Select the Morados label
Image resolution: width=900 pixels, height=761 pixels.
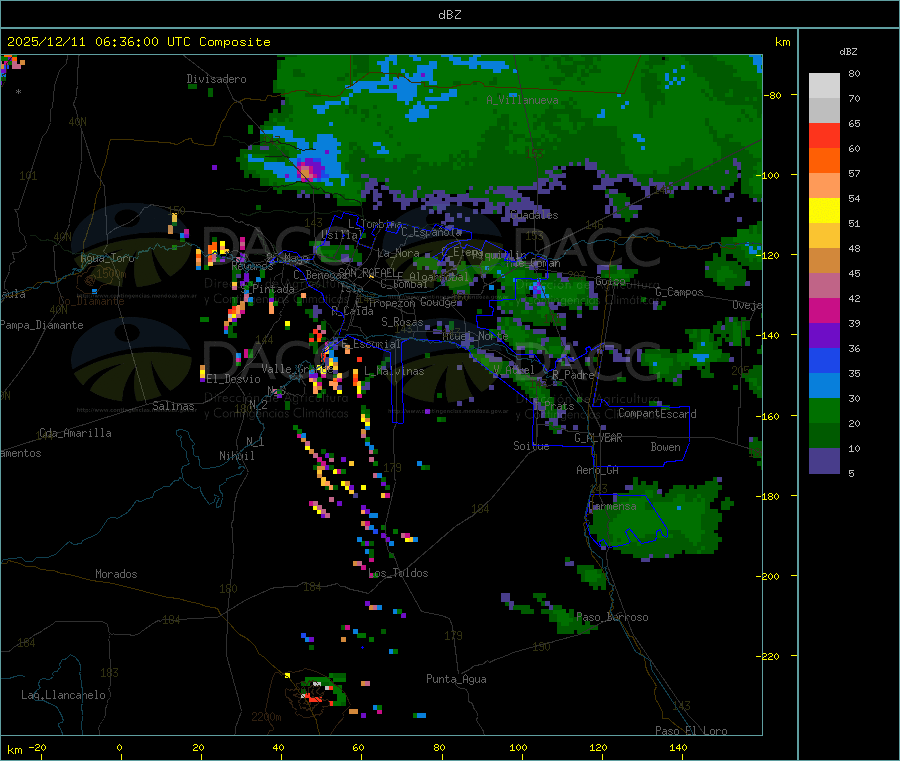click(x=116, y=574)
